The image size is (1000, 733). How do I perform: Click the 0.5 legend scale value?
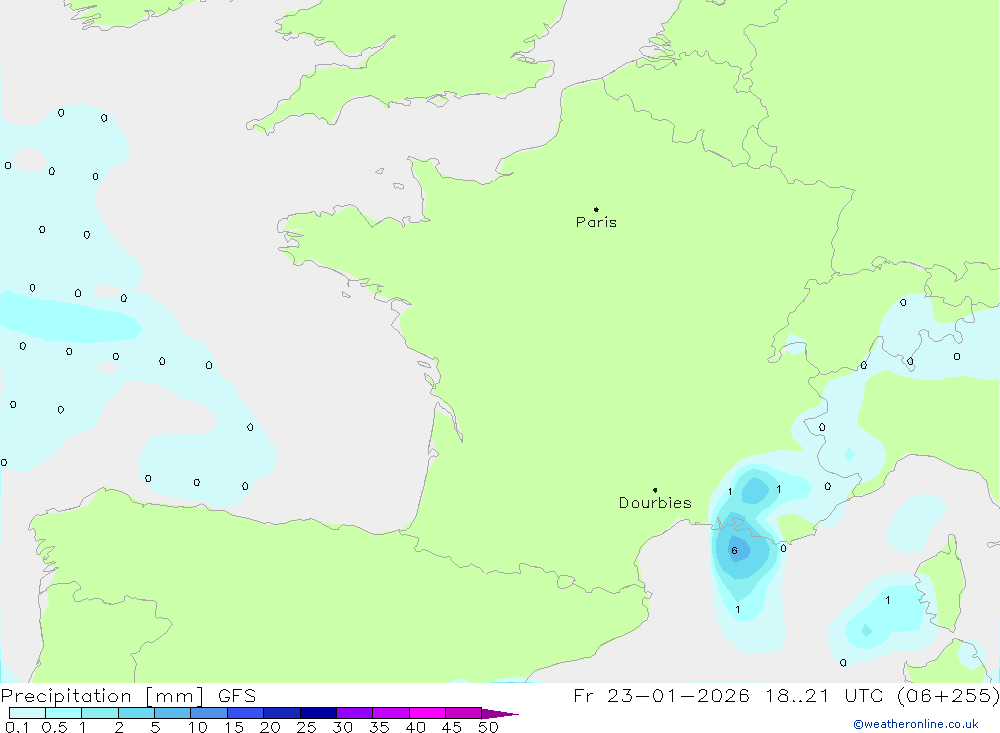54,727
